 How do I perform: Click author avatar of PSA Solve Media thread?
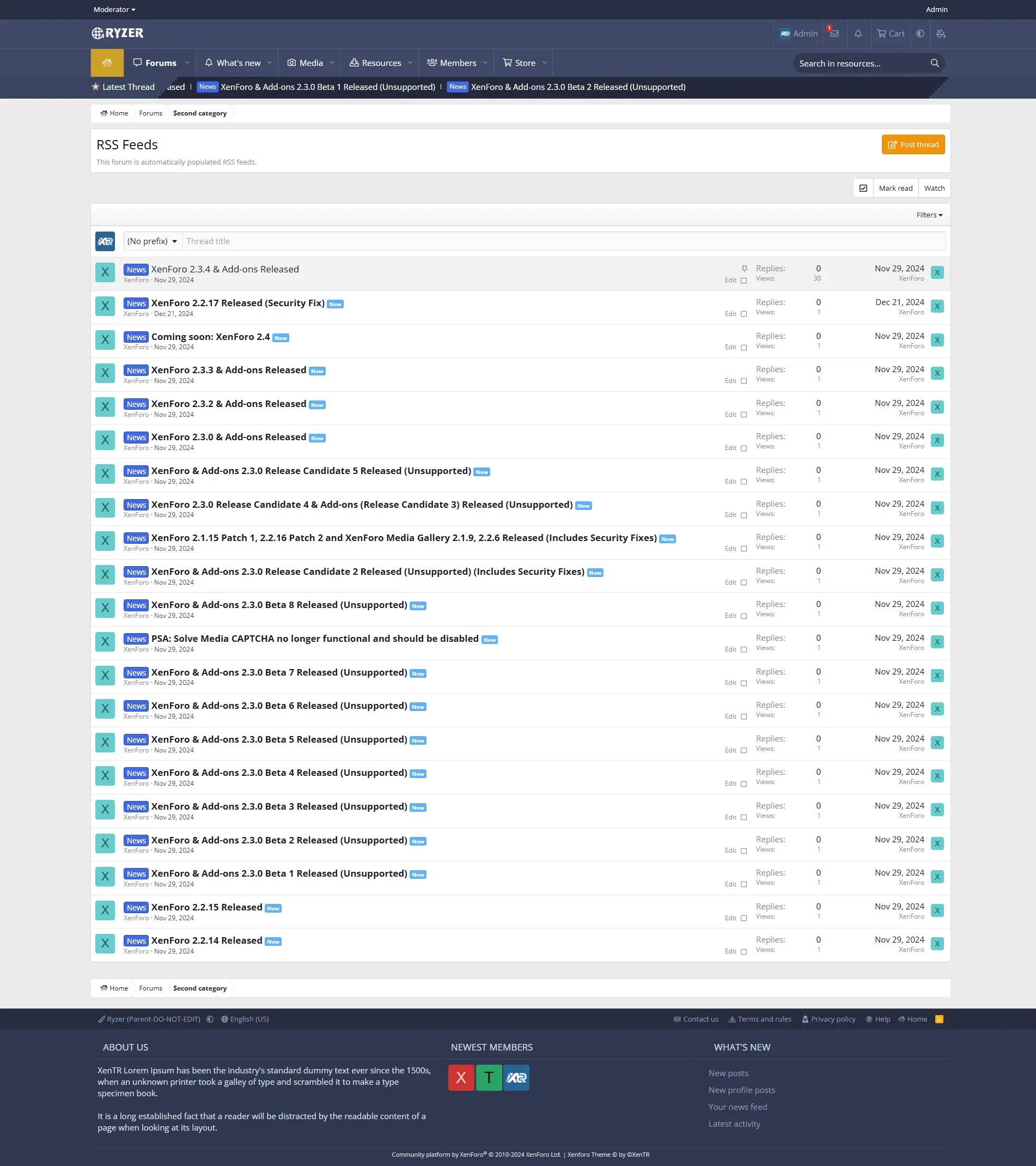105,642
